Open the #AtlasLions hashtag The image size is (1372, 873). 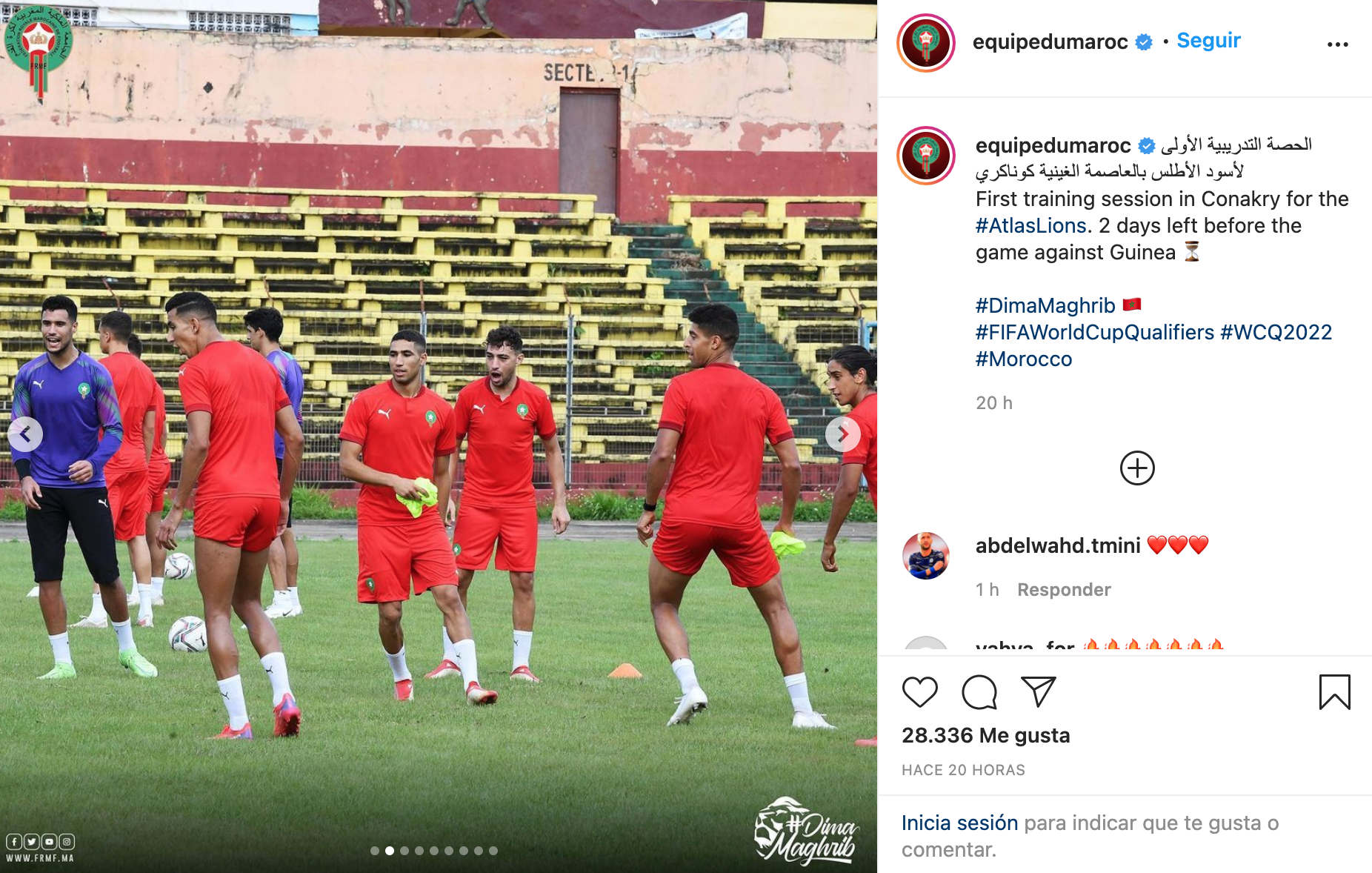point(1031,225)
